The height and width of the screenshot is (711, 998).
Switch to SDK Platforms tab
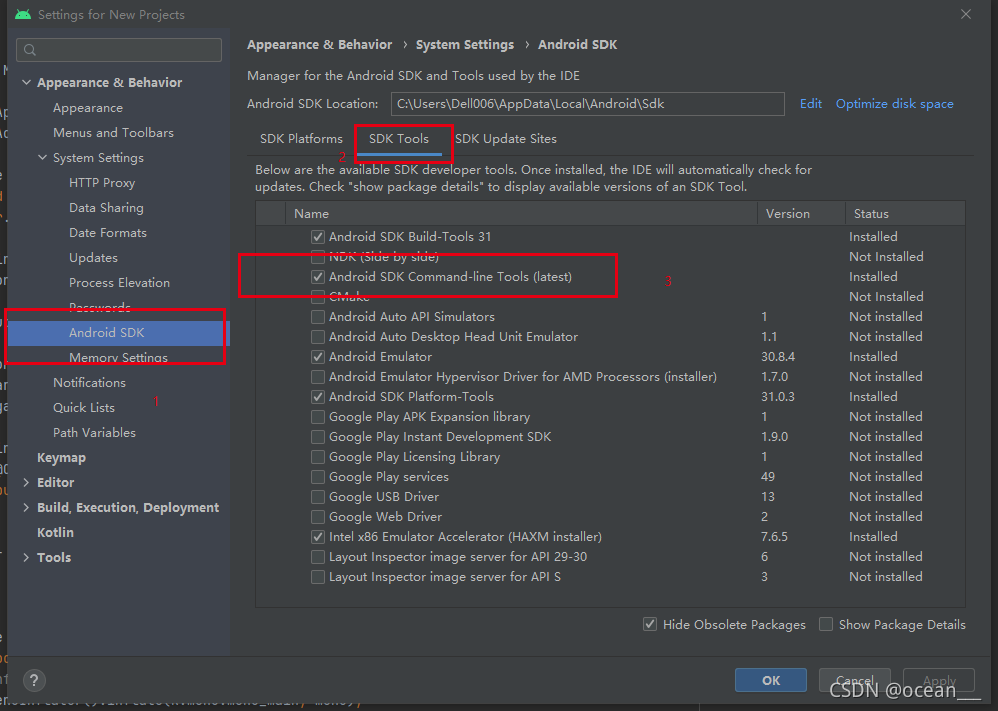click(301, 139)
